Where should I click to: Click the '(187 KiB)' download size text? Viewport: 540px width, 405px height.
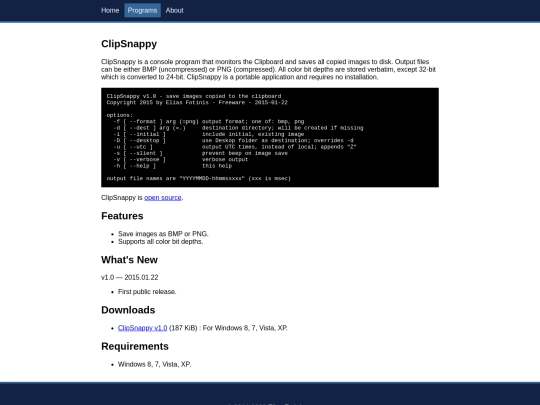(x=183, y=328)
